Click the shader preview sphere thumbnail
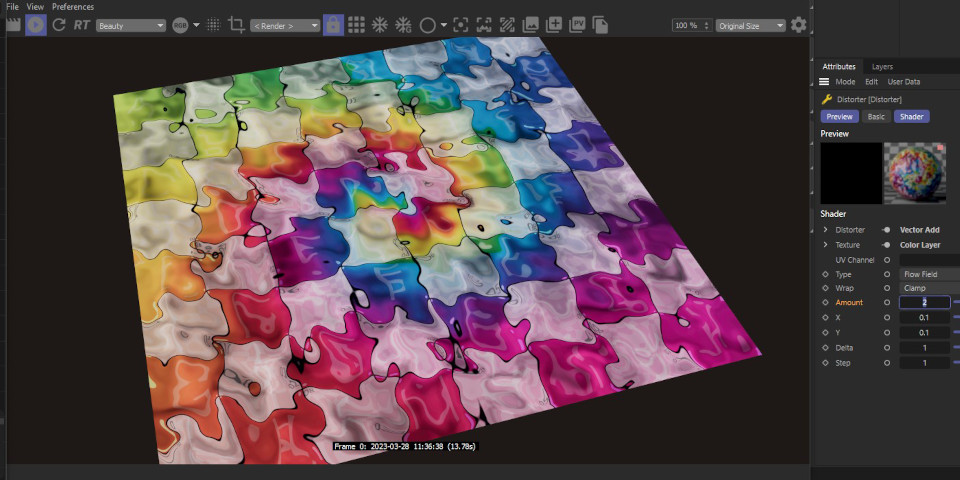 pos(914,172)
